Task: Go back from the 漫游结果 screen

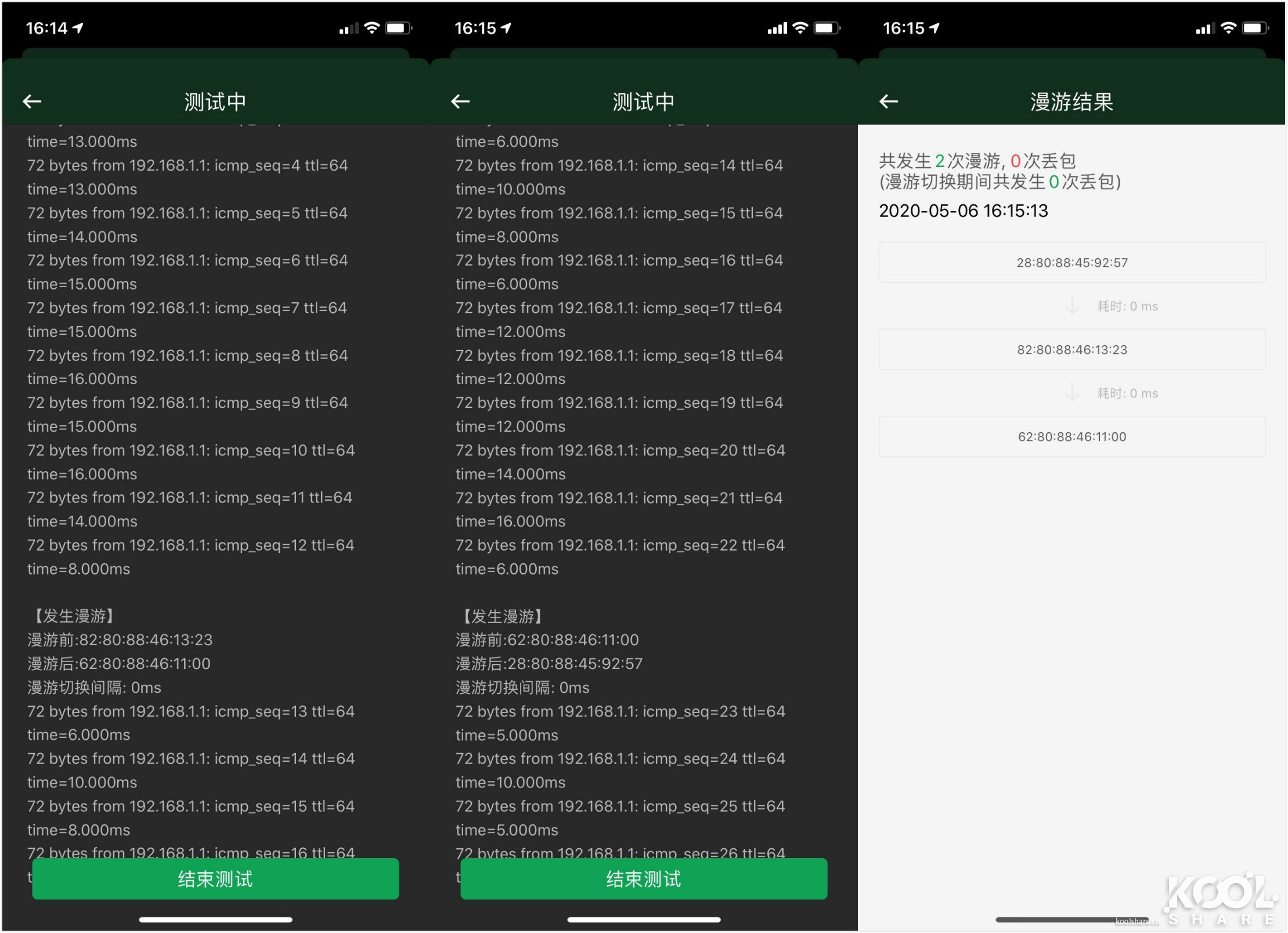Action: click(889, 102)
